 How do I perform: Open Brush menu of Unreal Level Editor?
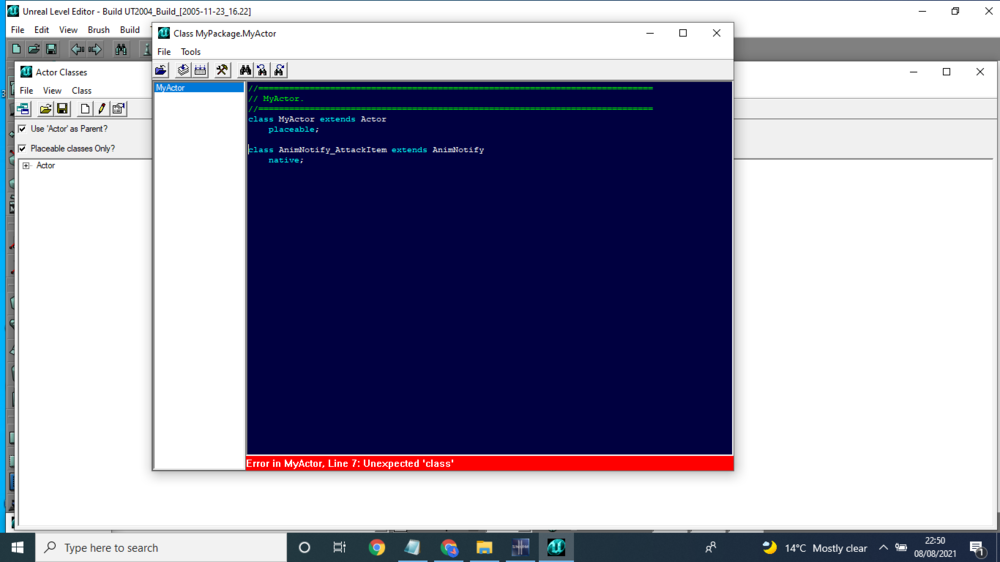98,30
